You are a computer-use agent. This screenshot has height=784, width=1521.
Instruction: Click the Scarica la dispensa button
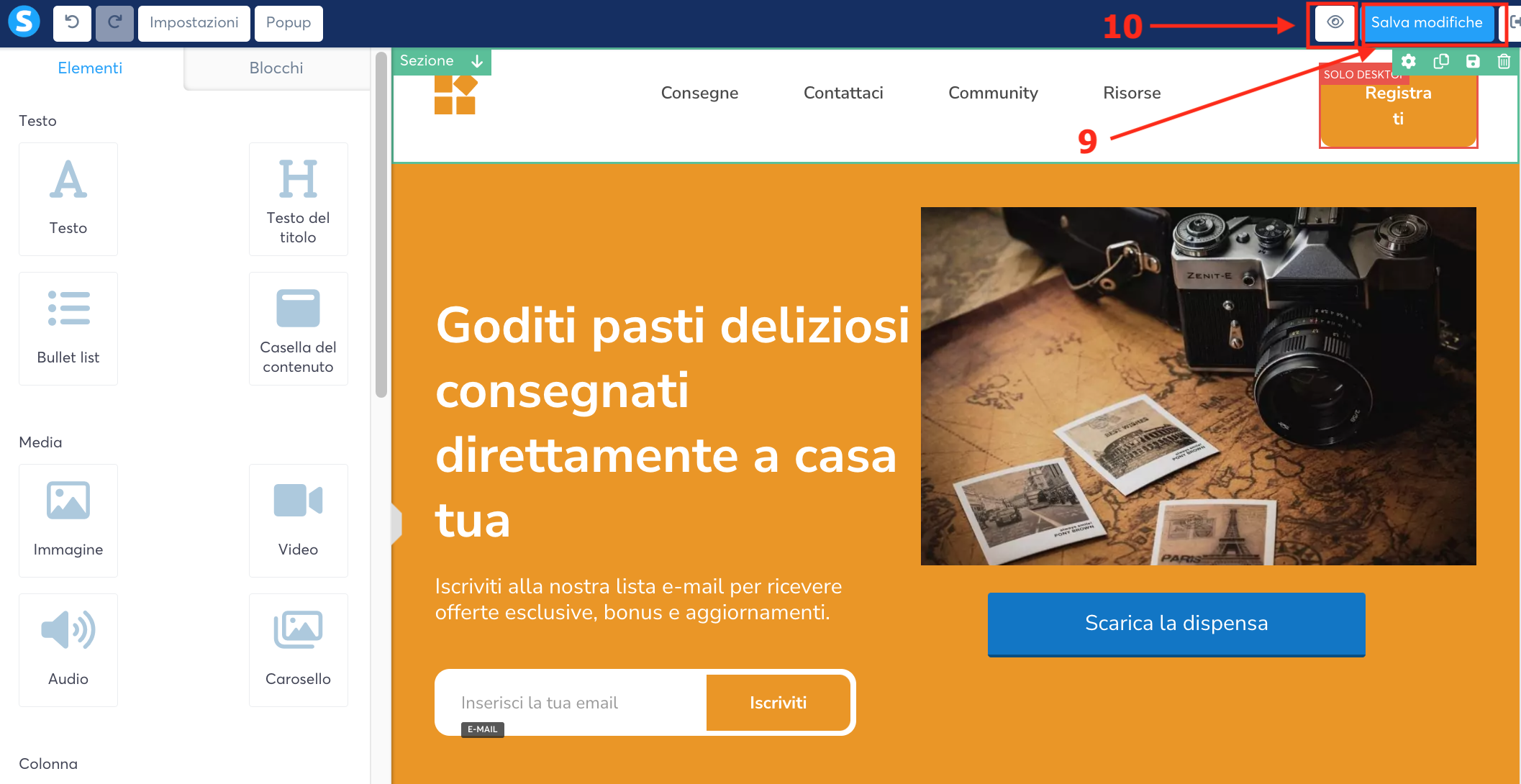[x=1176, y=624]
